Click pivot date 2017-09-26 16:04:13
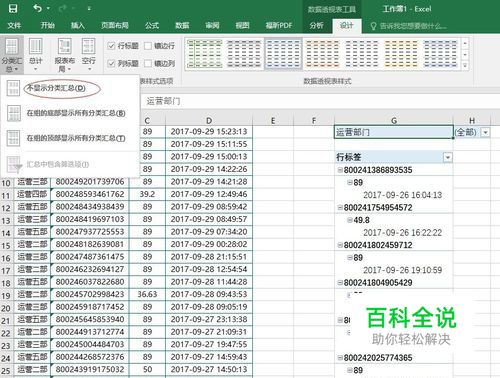The height and width of the screenshot is (378, 500). [x=402, y=195]
